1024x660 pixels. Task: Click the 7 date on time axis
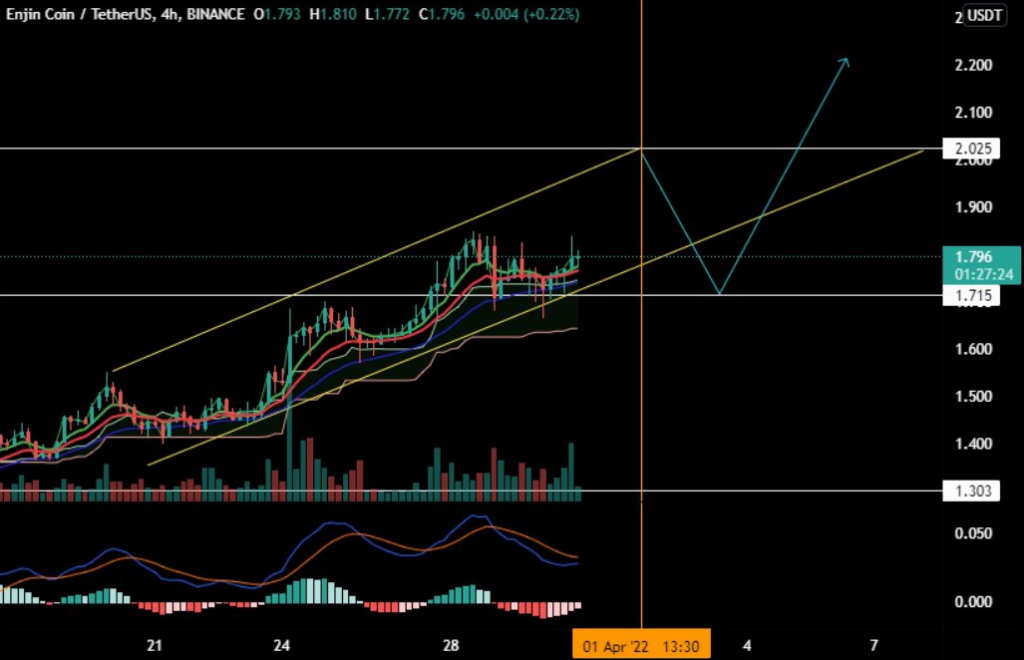point(874,645)
